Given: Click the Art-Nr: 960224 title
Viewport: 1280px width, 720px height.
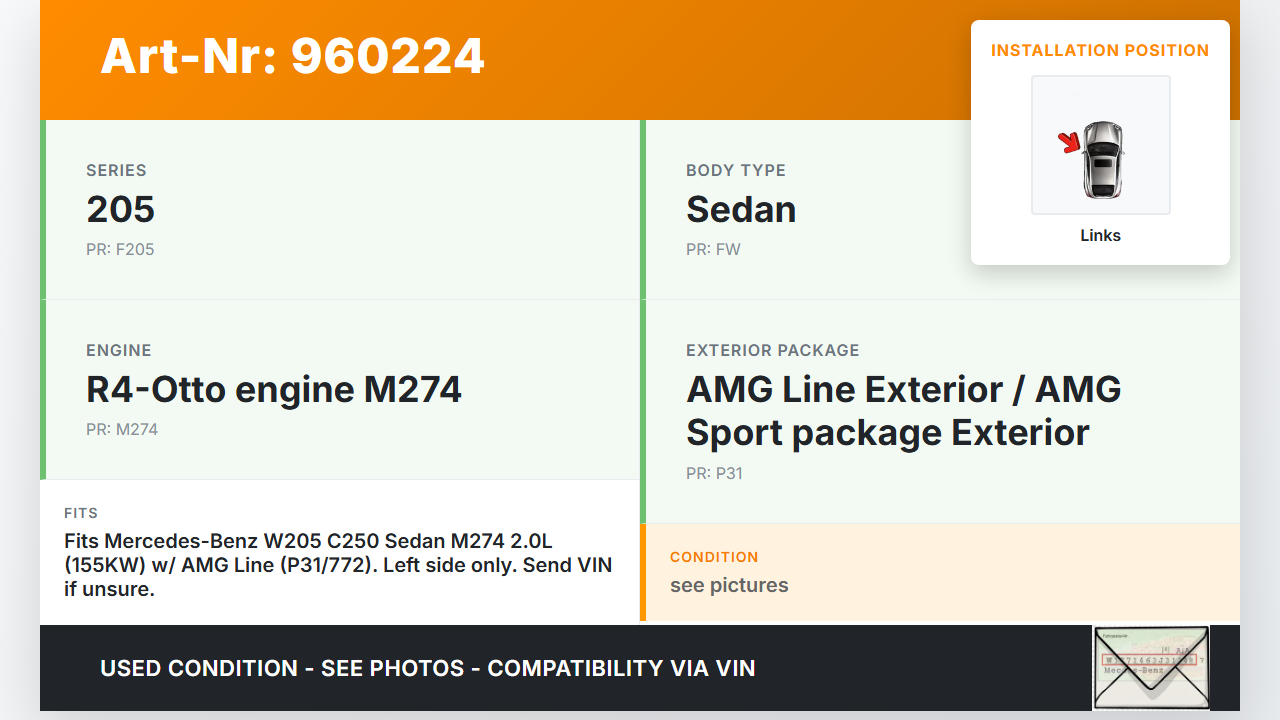Looking at the screenshot, I should tap(292, 56).
